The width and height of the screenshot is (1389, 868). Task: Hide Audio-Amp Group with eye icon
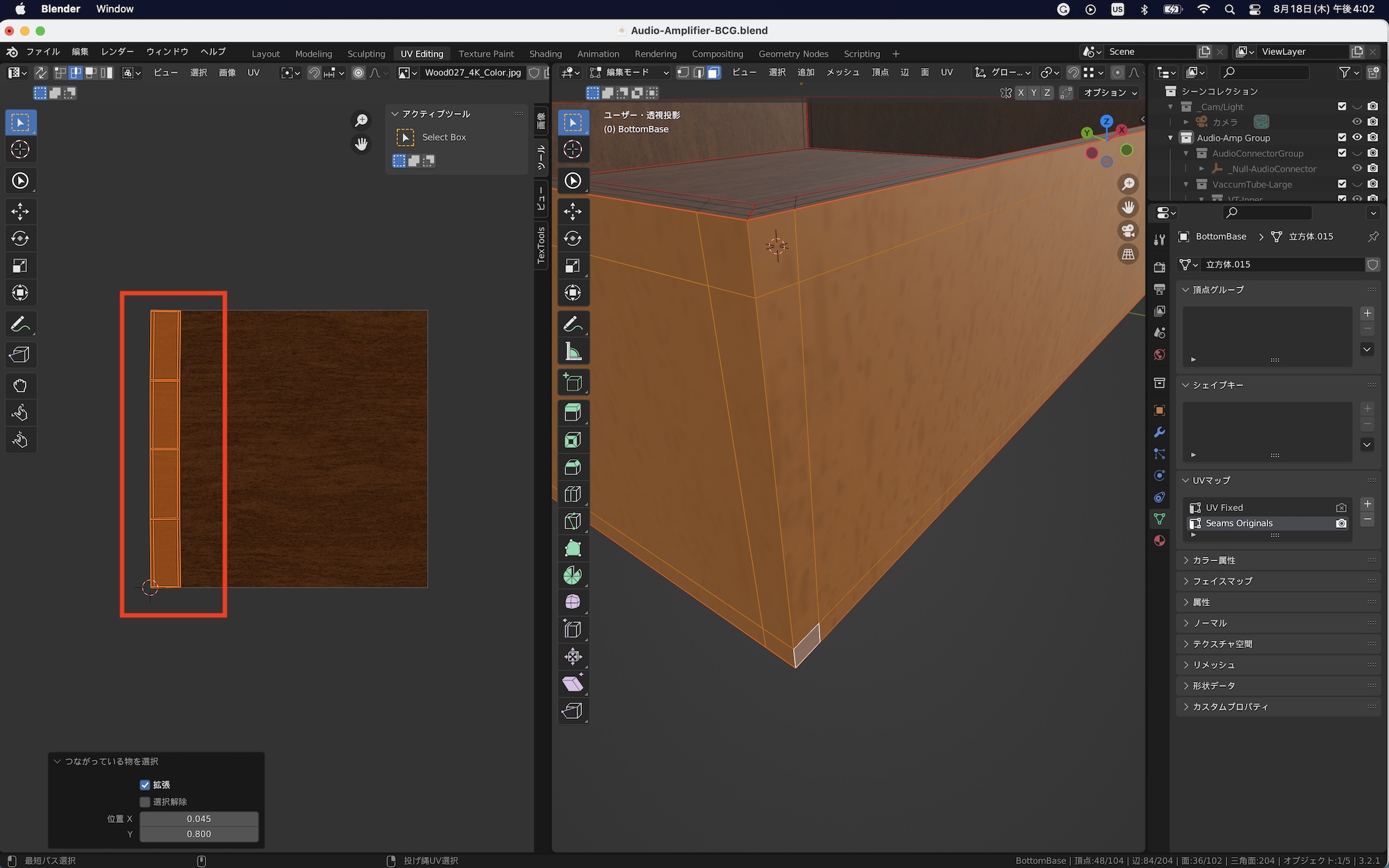tap(1357, 137)
